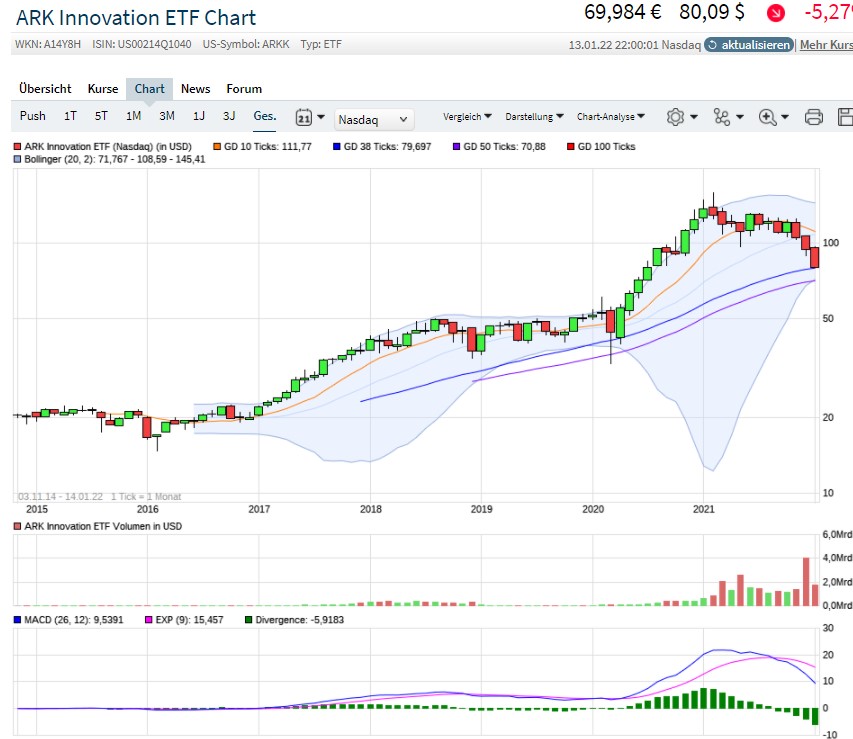Switch to the News tab

point(195,88)
